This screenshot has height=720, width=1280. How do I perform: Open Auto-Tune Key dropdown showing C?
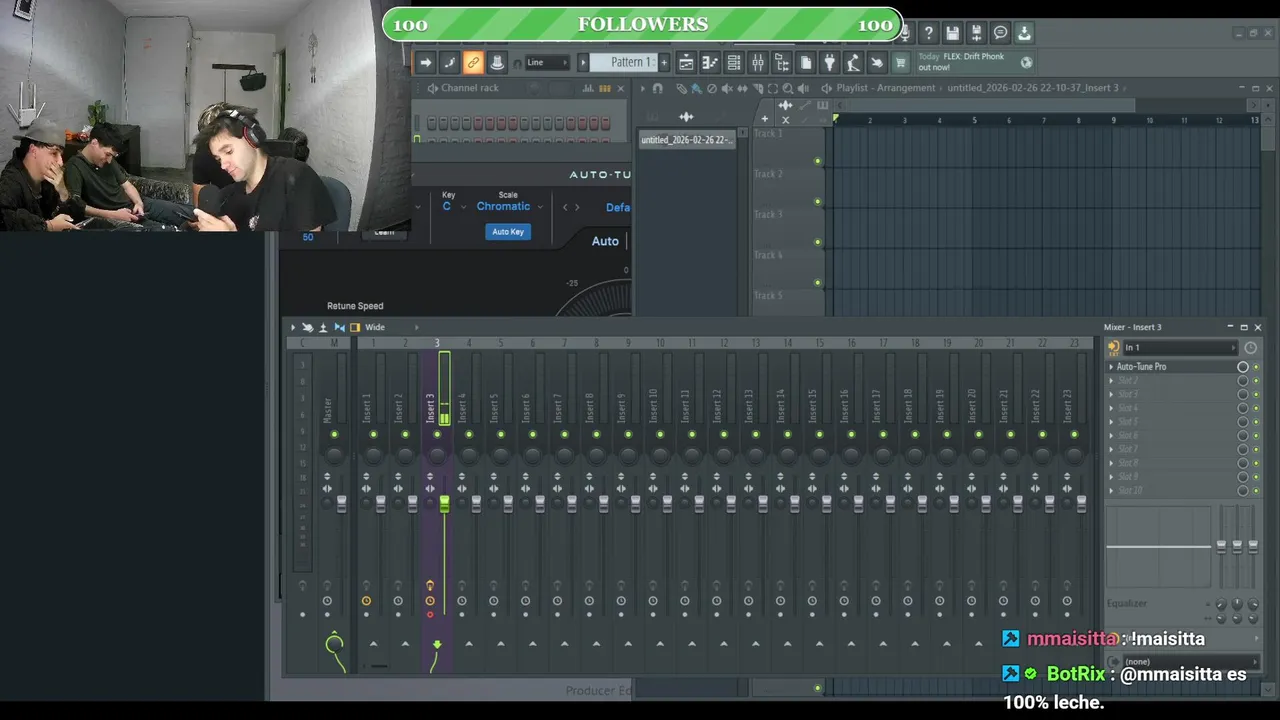[x=453, y=207]
